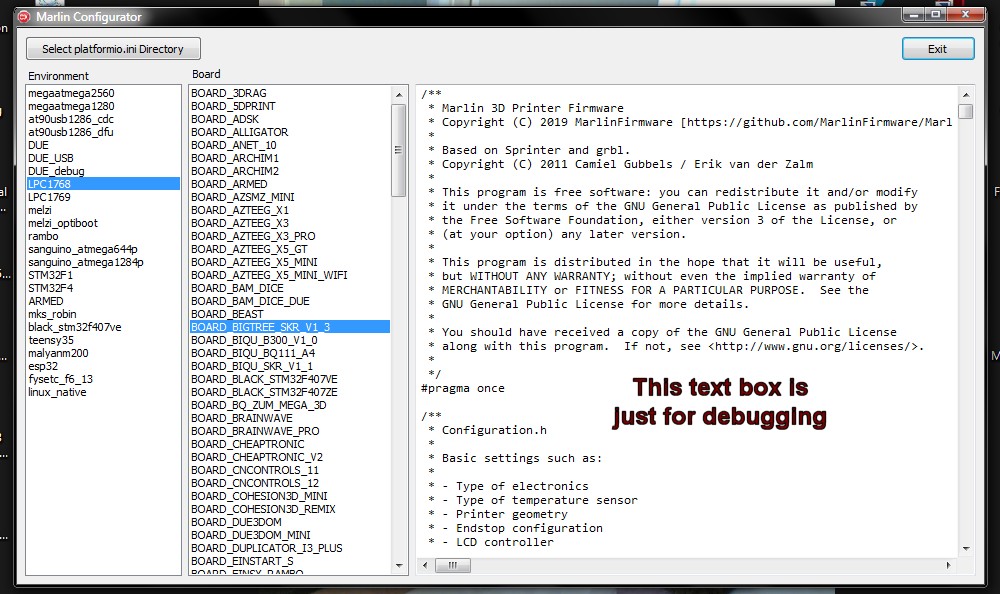Click the Exit button
1000x594 pixels.
coord(938,49)
